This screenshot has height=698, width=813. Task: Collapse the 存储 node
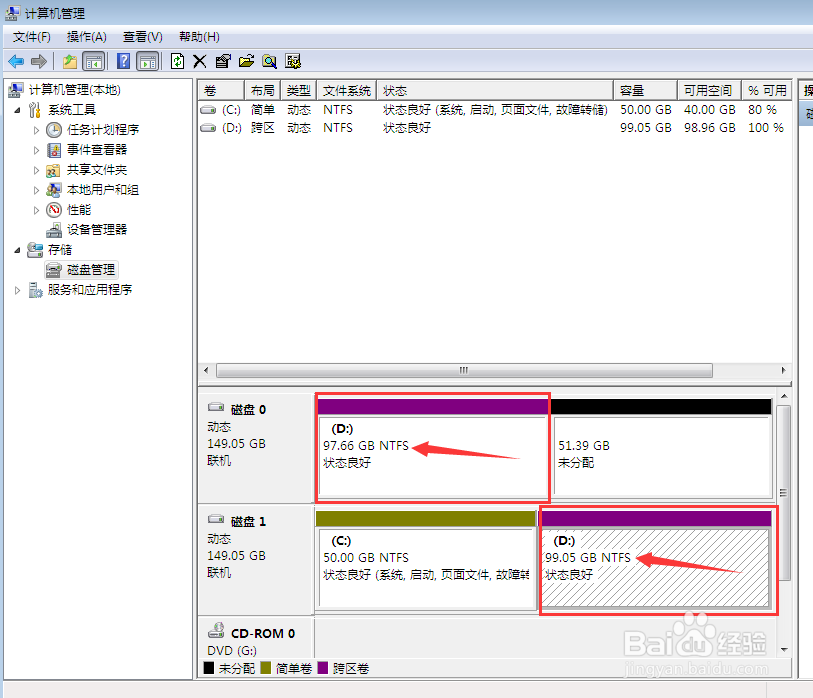pos(18,250)
